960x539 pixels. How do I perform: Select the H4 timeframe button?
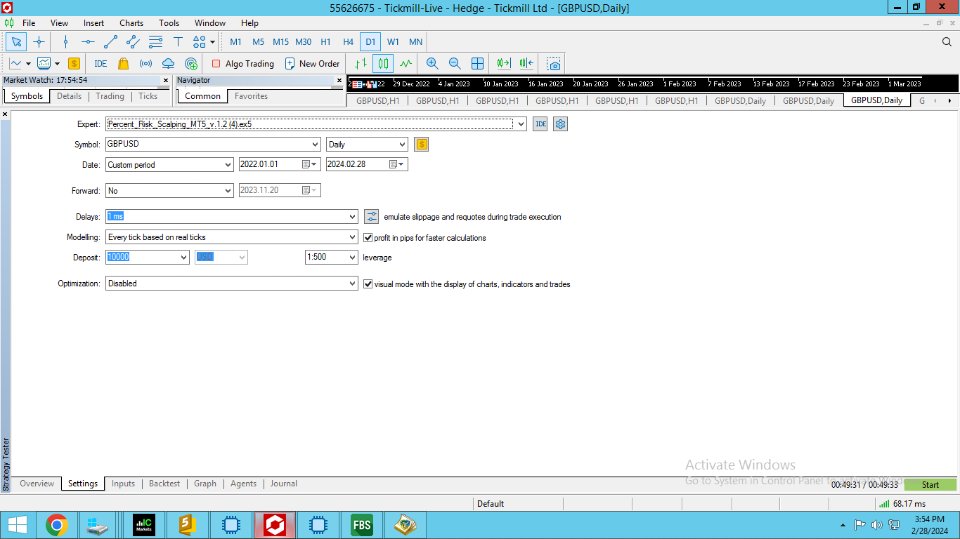(348, 42)
